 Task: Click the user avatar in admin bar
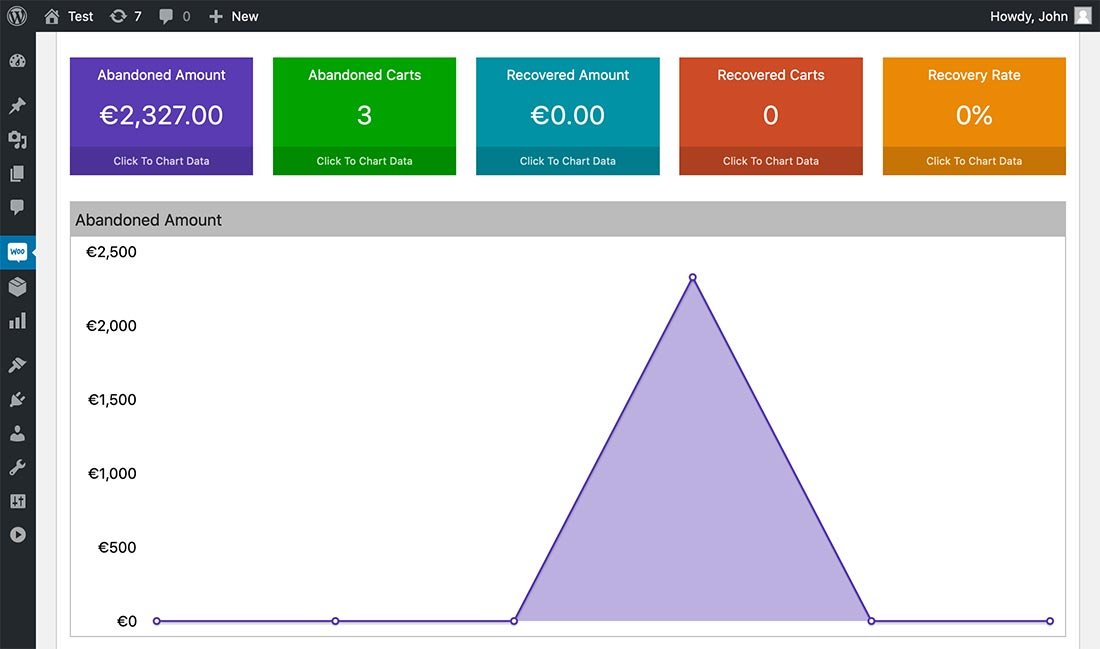coord(1082,16)
